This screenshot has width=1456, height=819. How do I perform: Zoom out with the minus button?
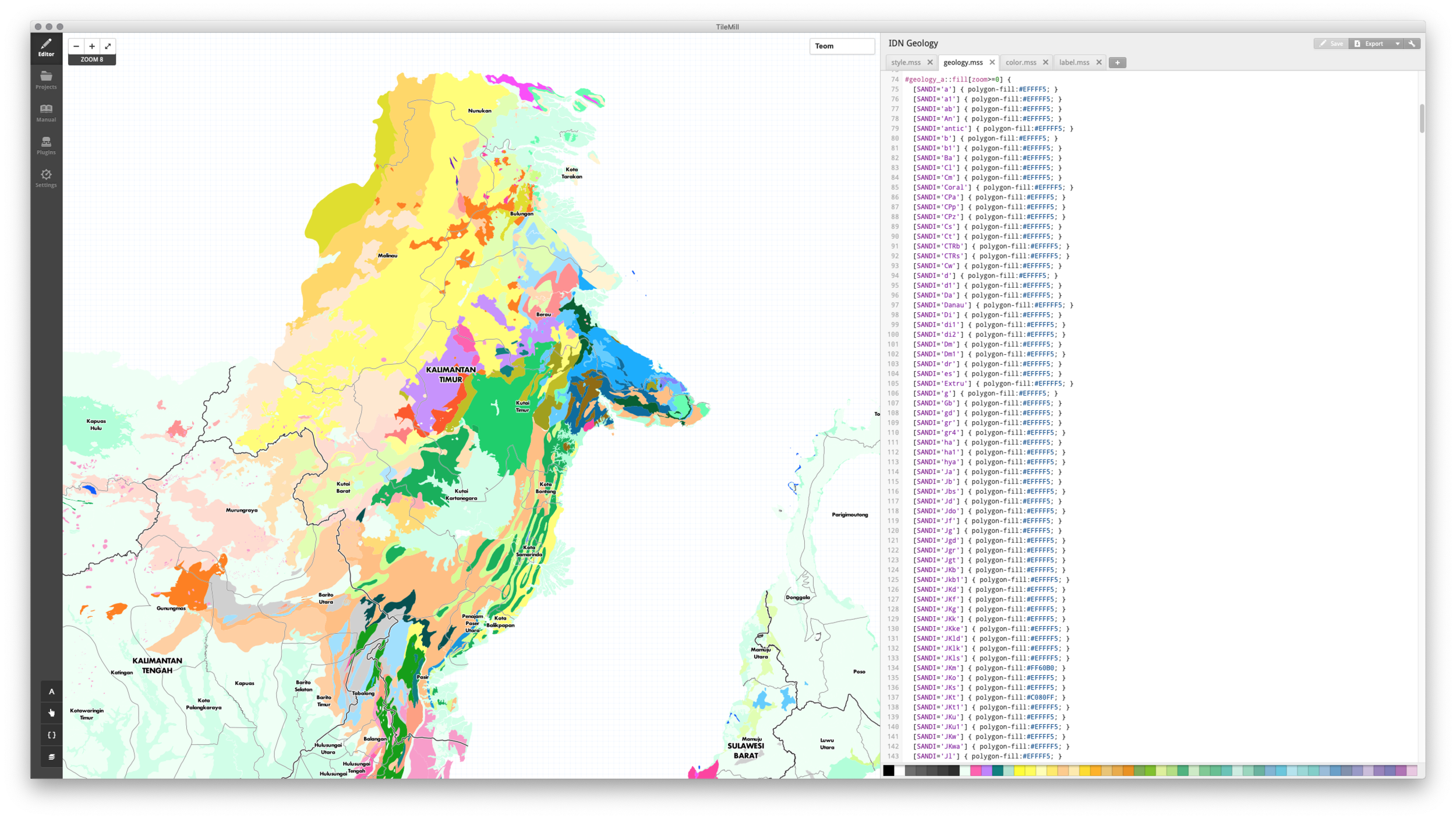[76, 47]
